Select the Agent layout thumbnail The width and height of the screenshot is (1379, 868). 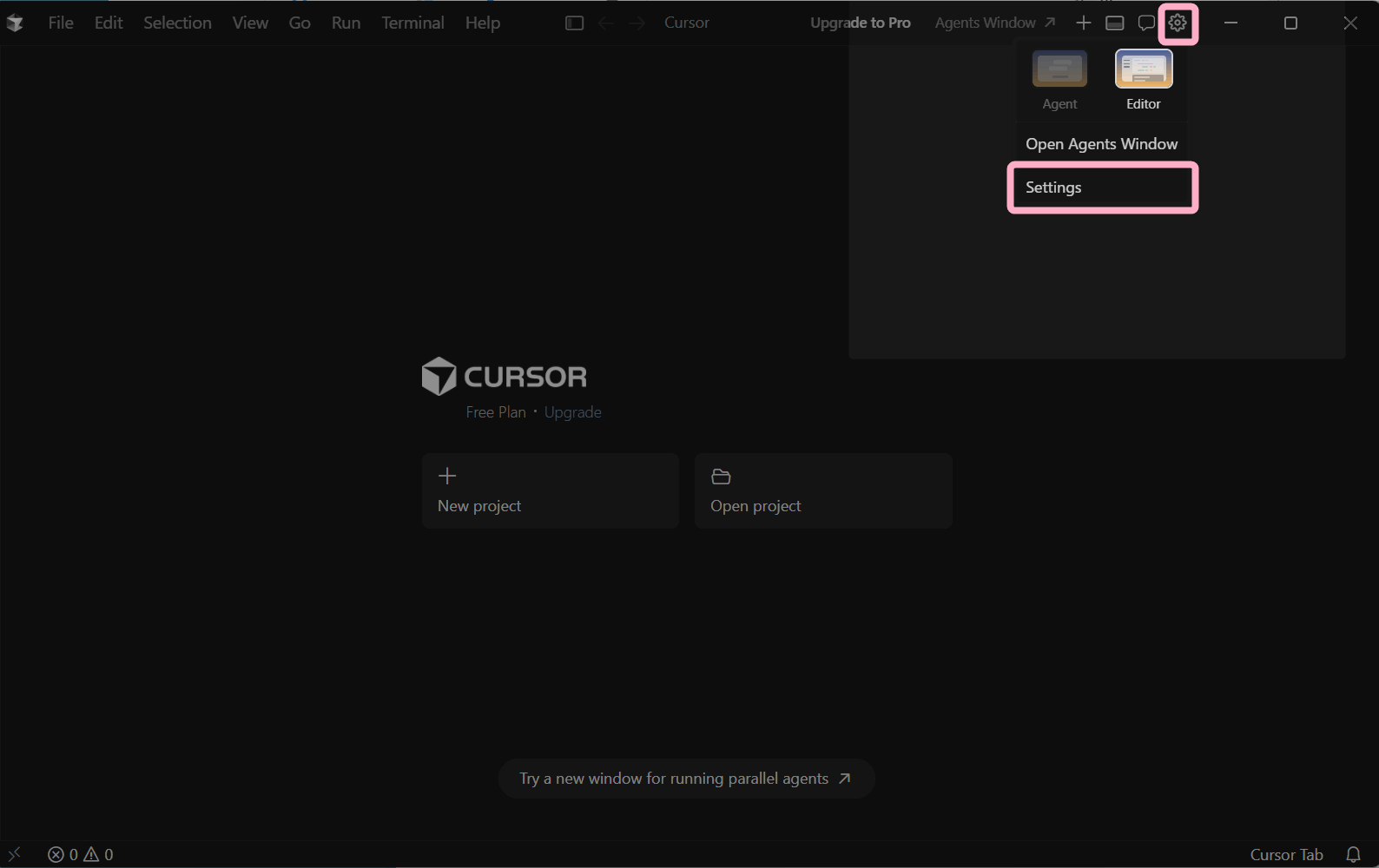(1059, 69)
